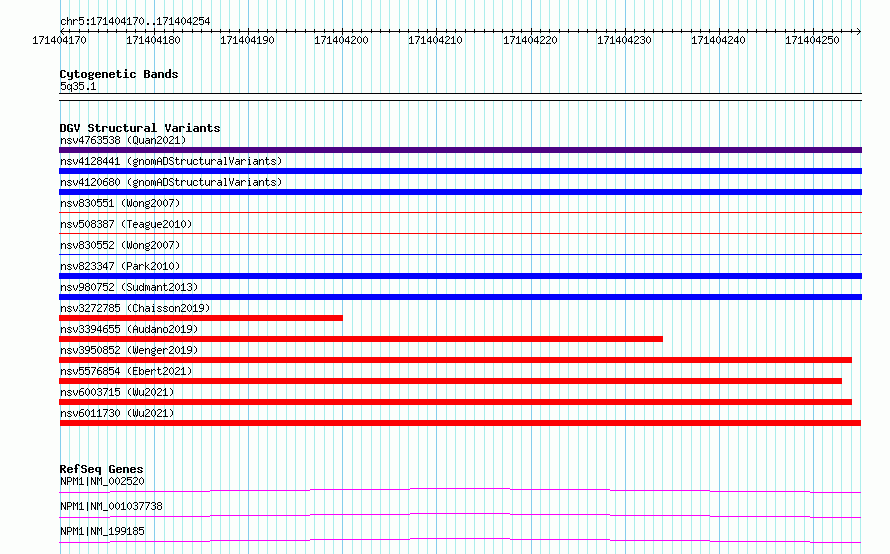Open the NPM1|NM_199185 transcript label
The width and height of the screenshot is (890, 554).
[102, 531]
